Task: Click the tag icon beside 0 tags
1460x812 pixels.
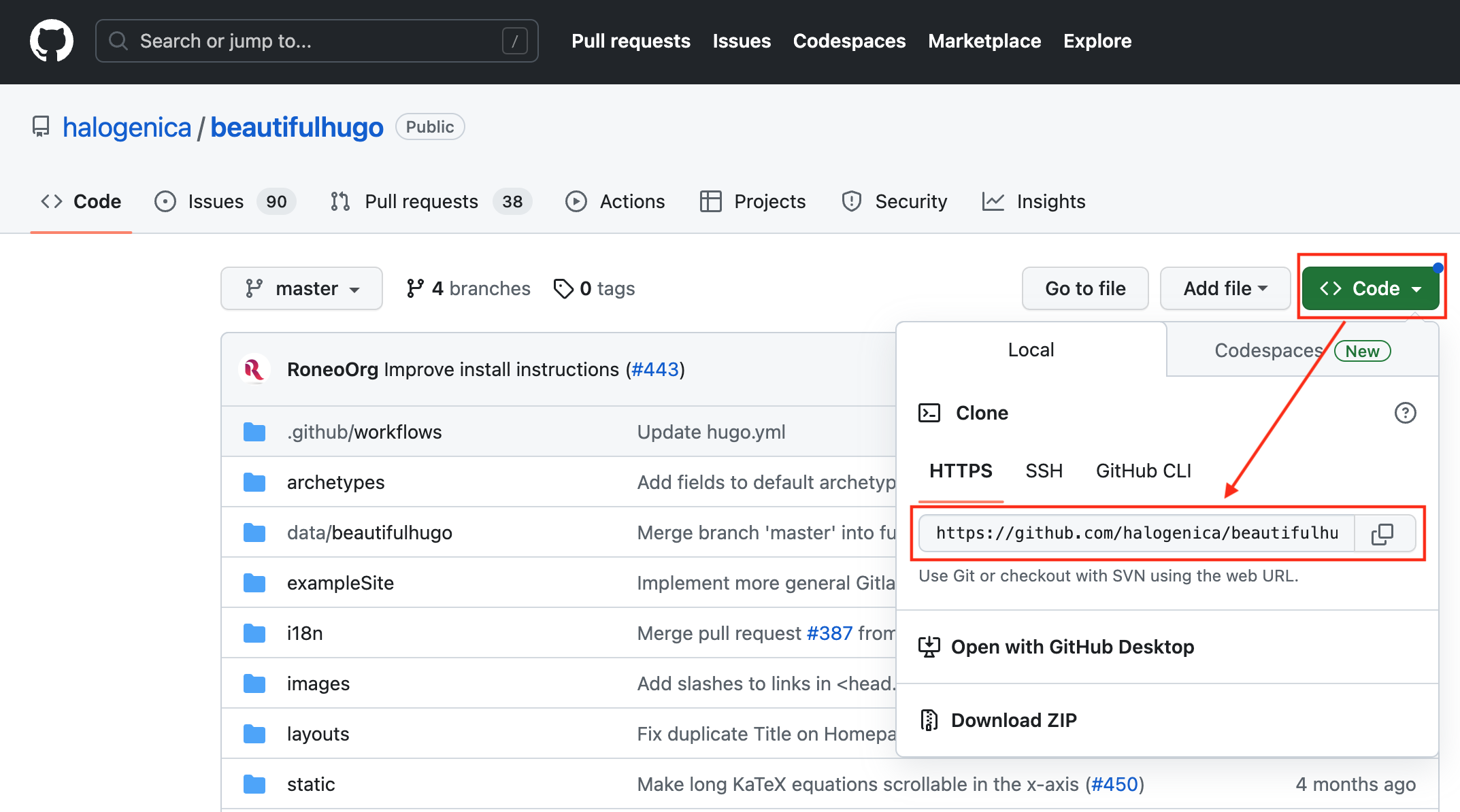Action: point(563,288)
